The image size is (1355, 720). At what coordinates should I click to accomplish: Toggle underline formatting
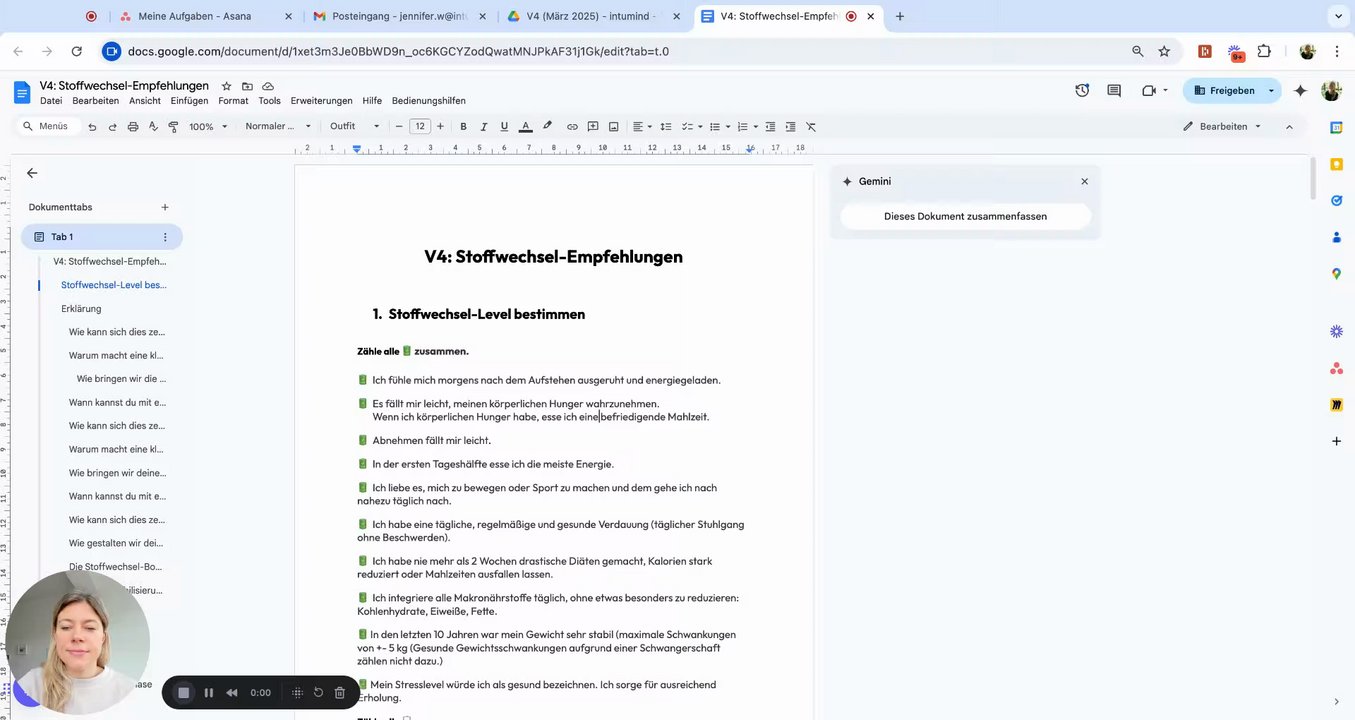(x=504, y=127)
